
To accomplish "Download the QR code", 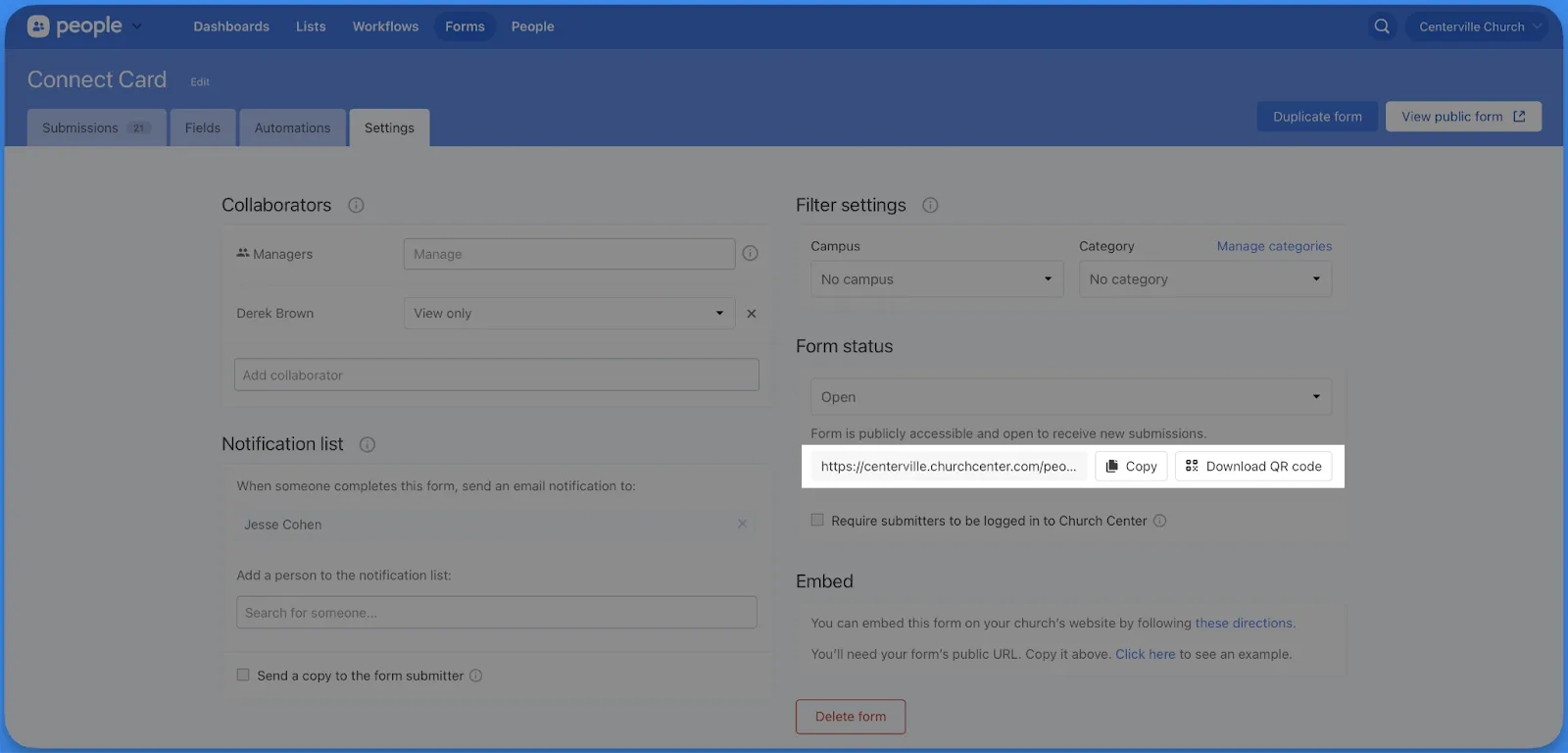I will pyautogui.click(x=1253, y=467).
